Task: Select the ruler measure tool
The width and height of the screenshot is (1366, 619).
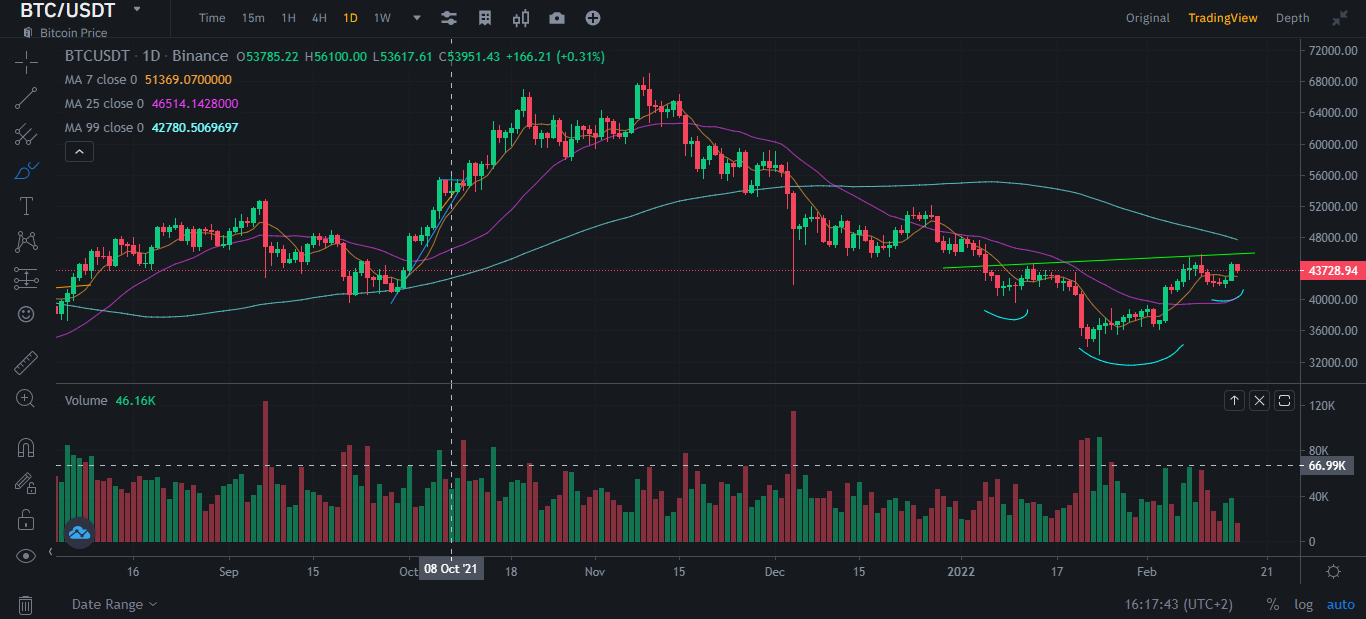Action: coord(26,362)
